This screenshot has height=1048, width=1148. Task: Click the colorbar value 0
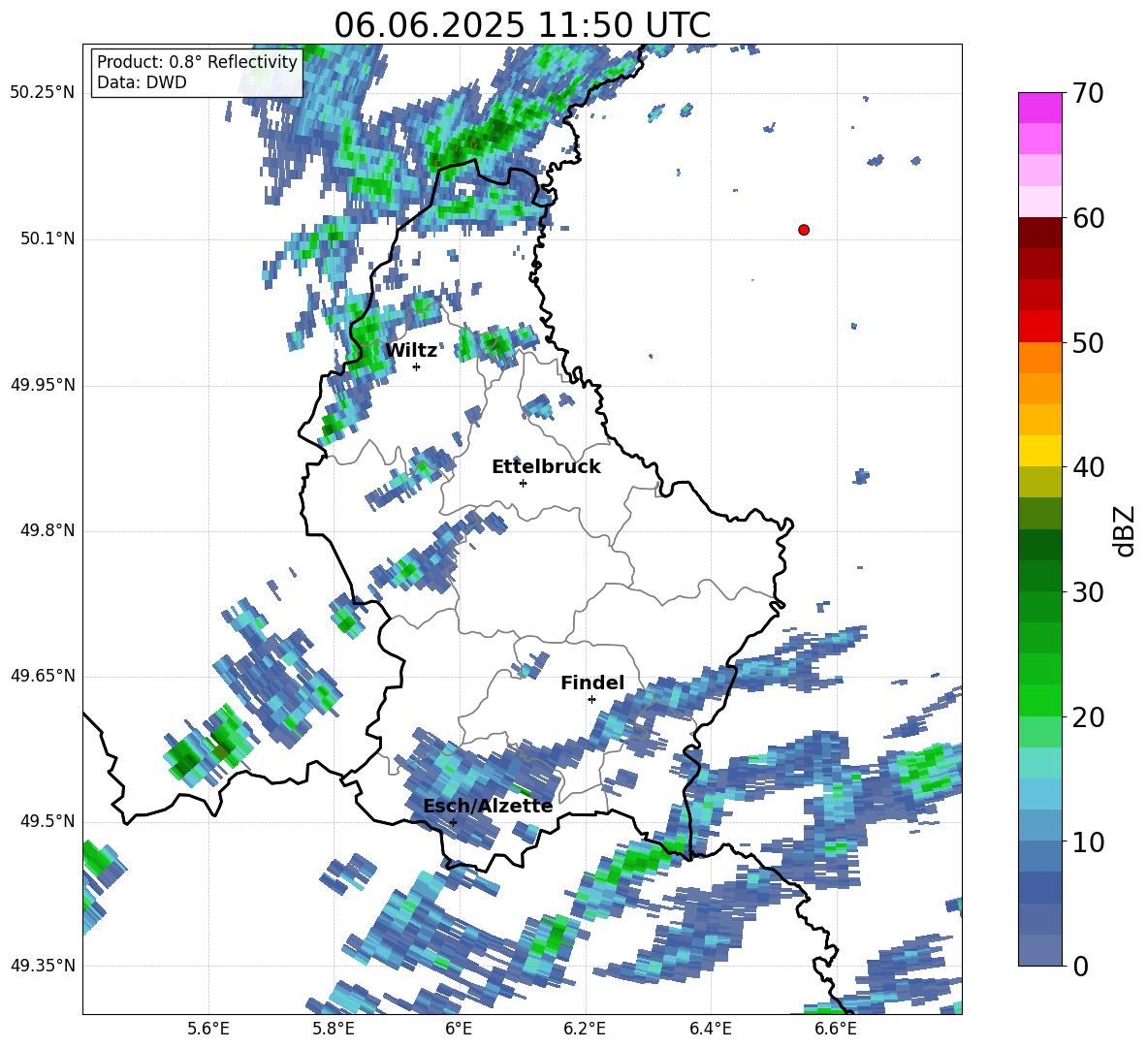pos(1080,966)
